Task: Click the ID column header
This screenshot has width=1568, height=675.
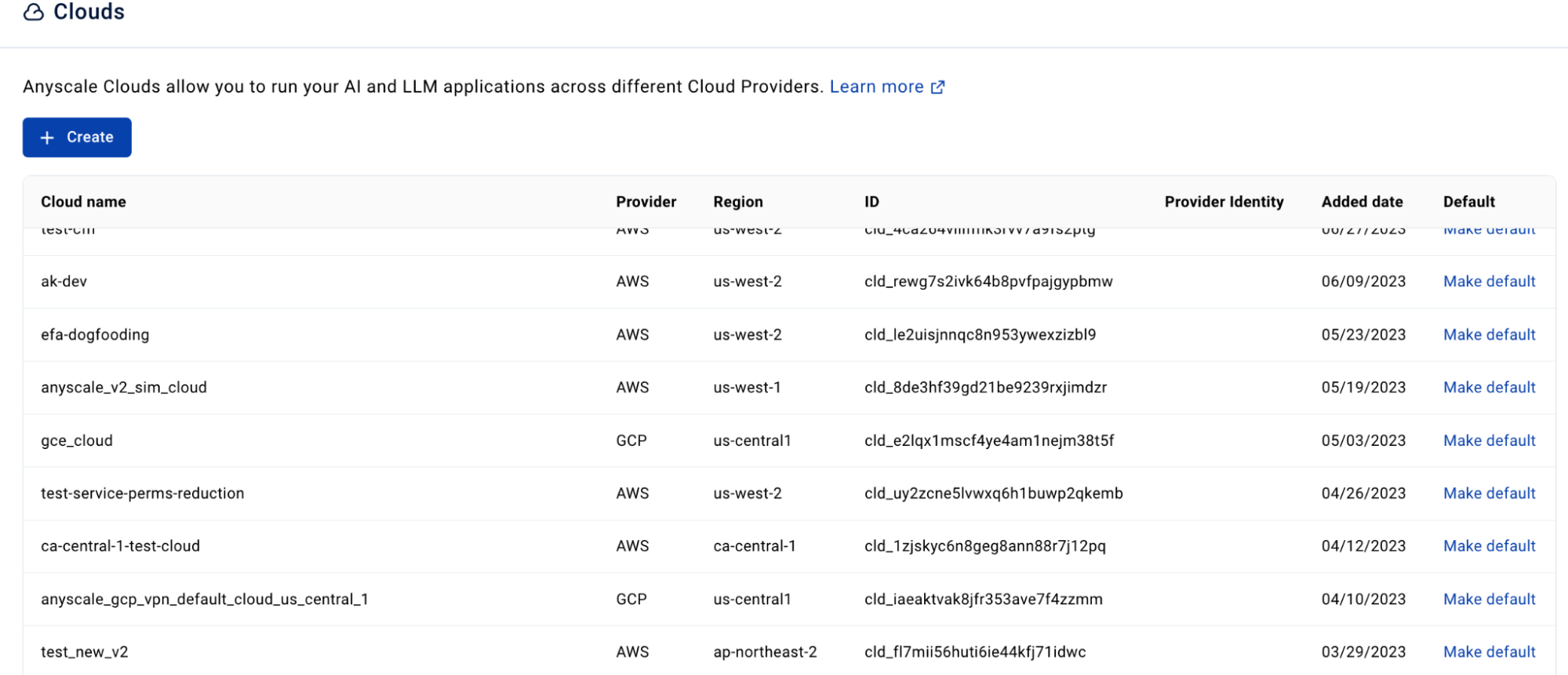Action: pos(871,202)
